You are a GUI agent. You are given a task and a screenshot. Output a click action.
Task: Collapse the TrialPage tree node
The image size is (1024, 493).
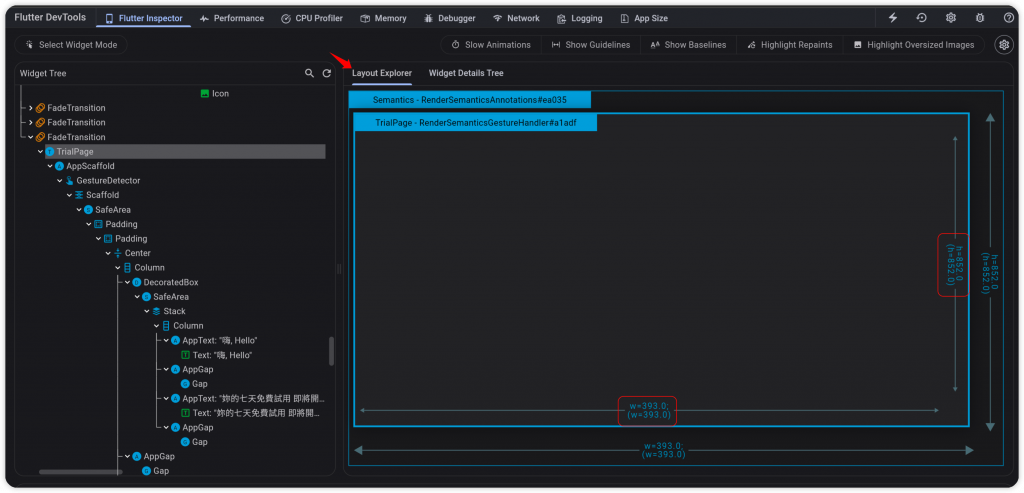coord(40,151)
